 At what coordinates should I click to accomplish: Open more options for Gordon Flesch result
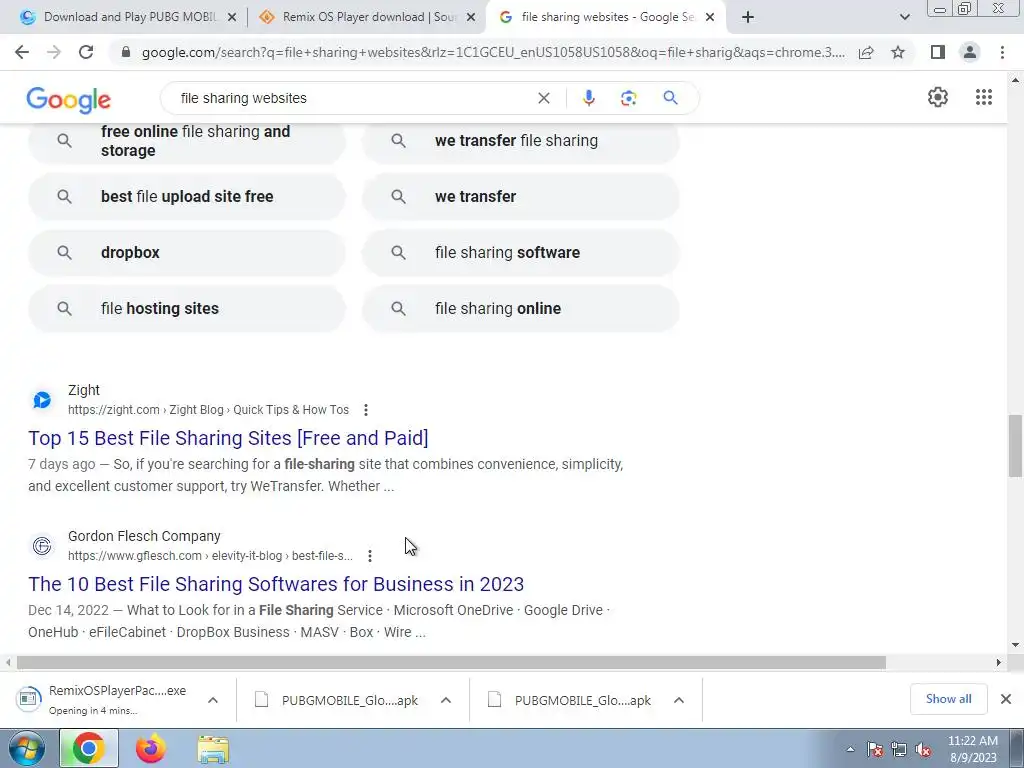tap(370, 556)
